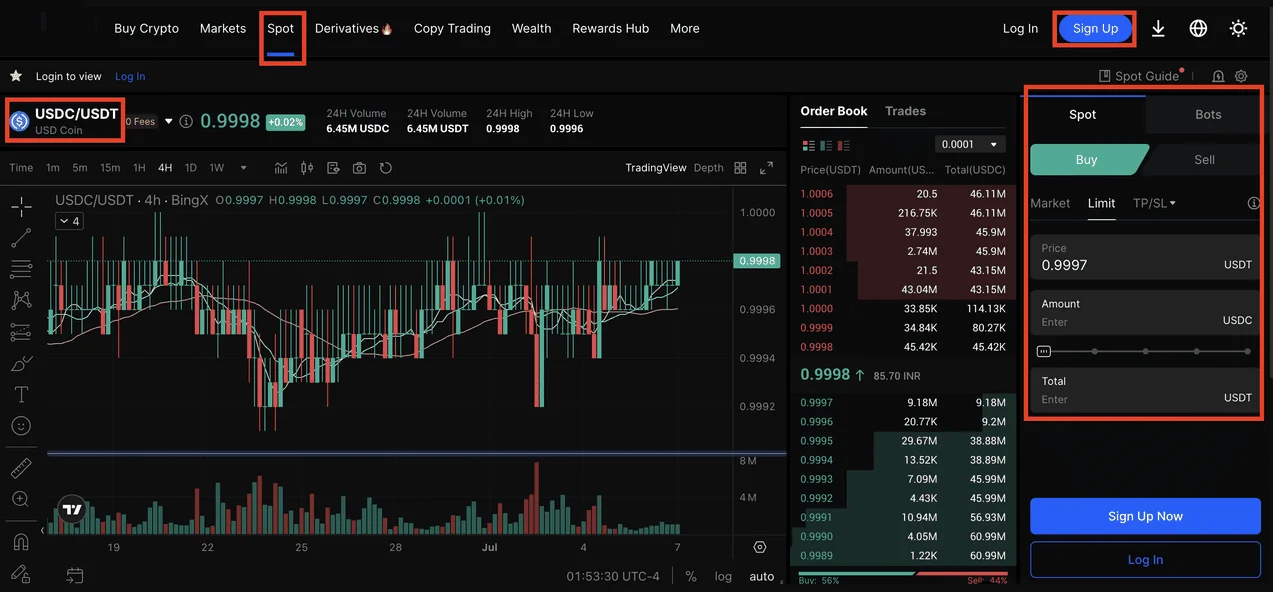Screen dimensions: 1273x592
Task: Open the emoji icons tool
Action: tap(21, 426)
